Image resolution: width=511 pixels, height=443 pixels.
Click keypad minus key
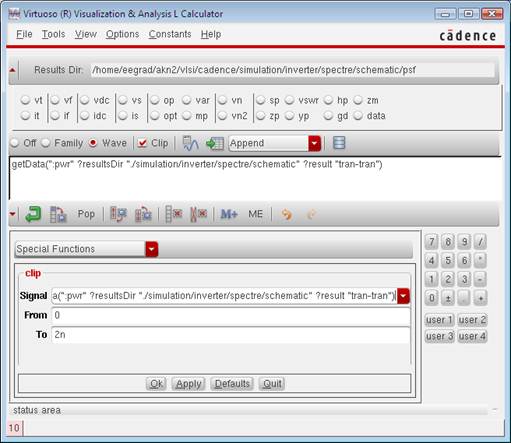click(x=480, y=279)
